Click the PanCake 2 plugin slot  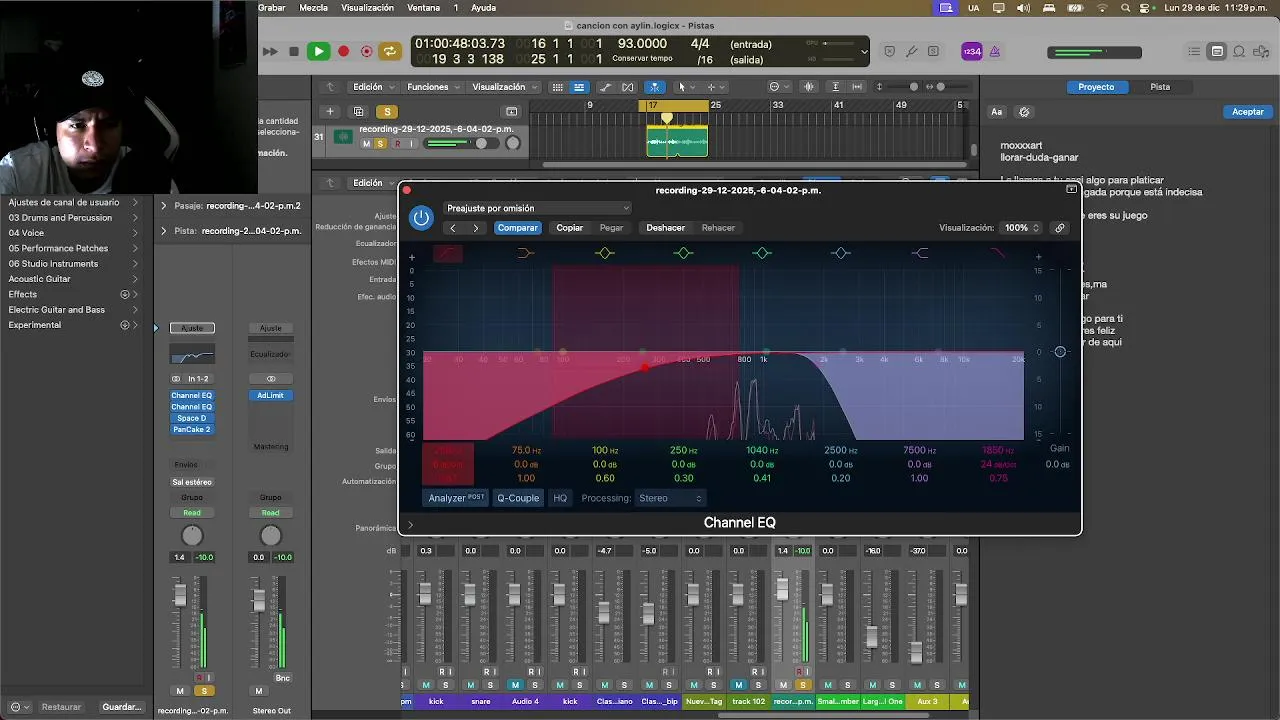192,430
